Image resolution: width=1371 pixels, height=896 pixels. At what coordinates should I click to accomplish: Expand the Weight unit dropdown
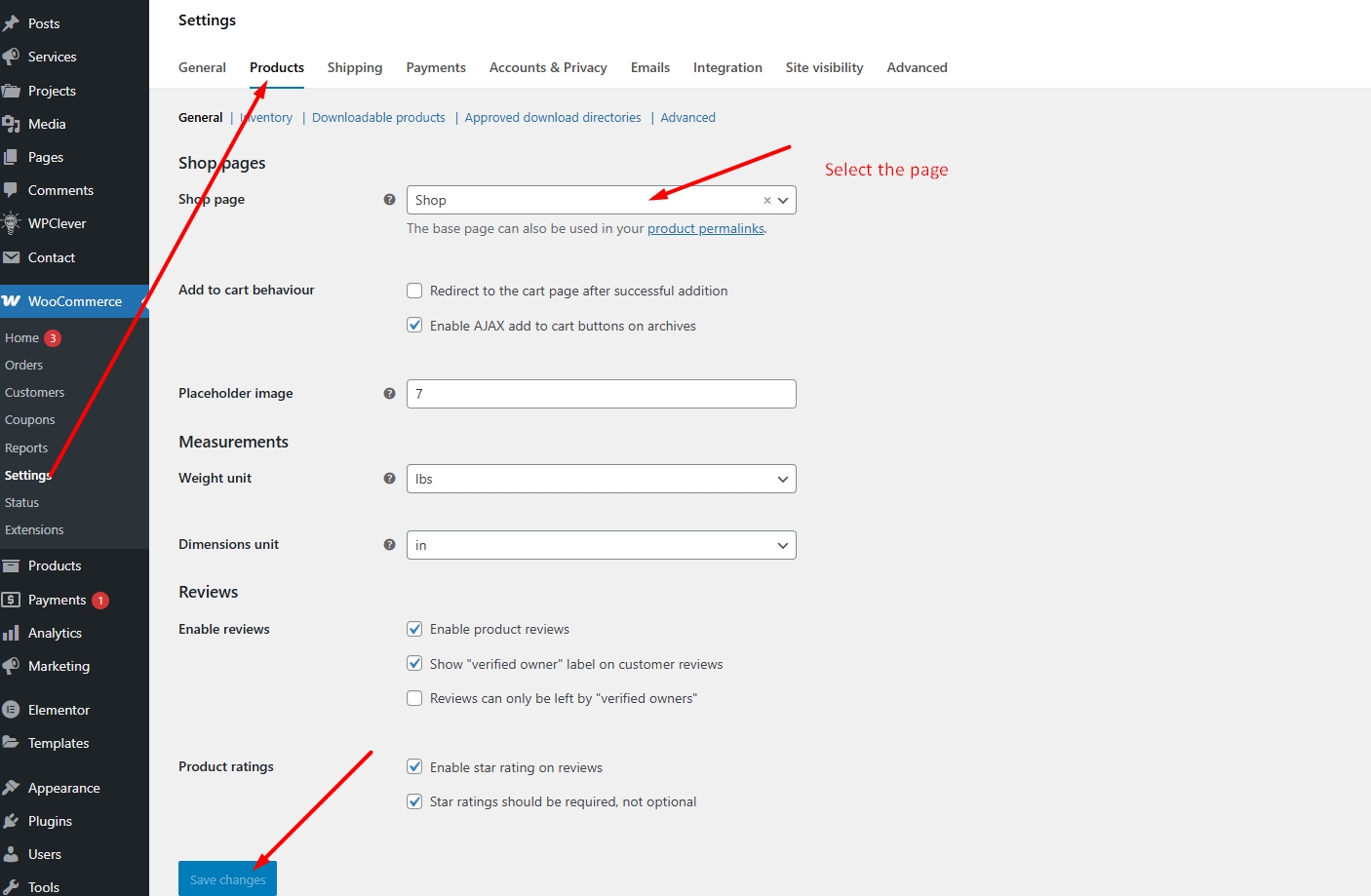[601, 479]
